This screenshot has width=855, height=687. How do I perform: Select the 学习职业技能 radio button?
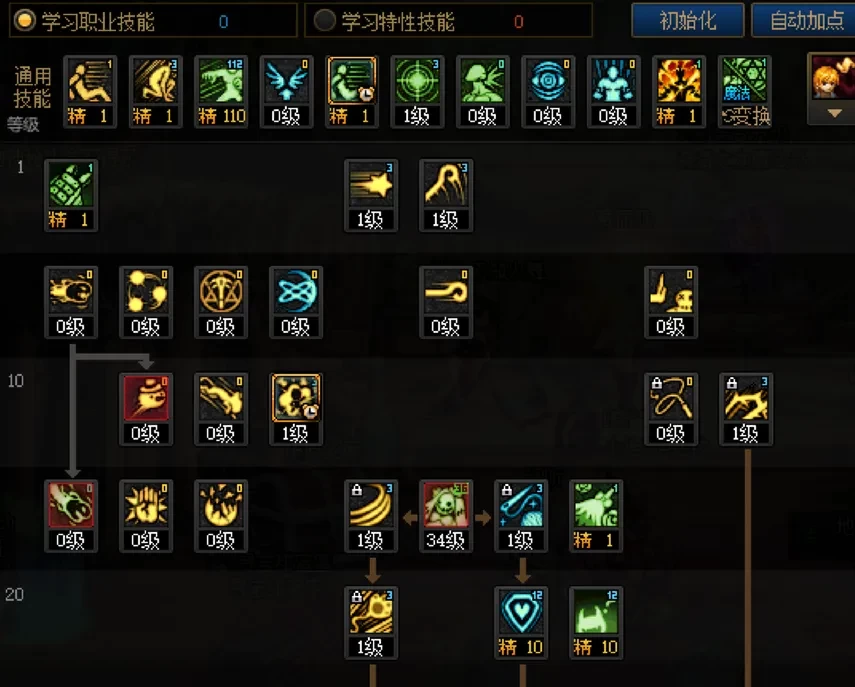pyautogui.click(x=24, y=21)
